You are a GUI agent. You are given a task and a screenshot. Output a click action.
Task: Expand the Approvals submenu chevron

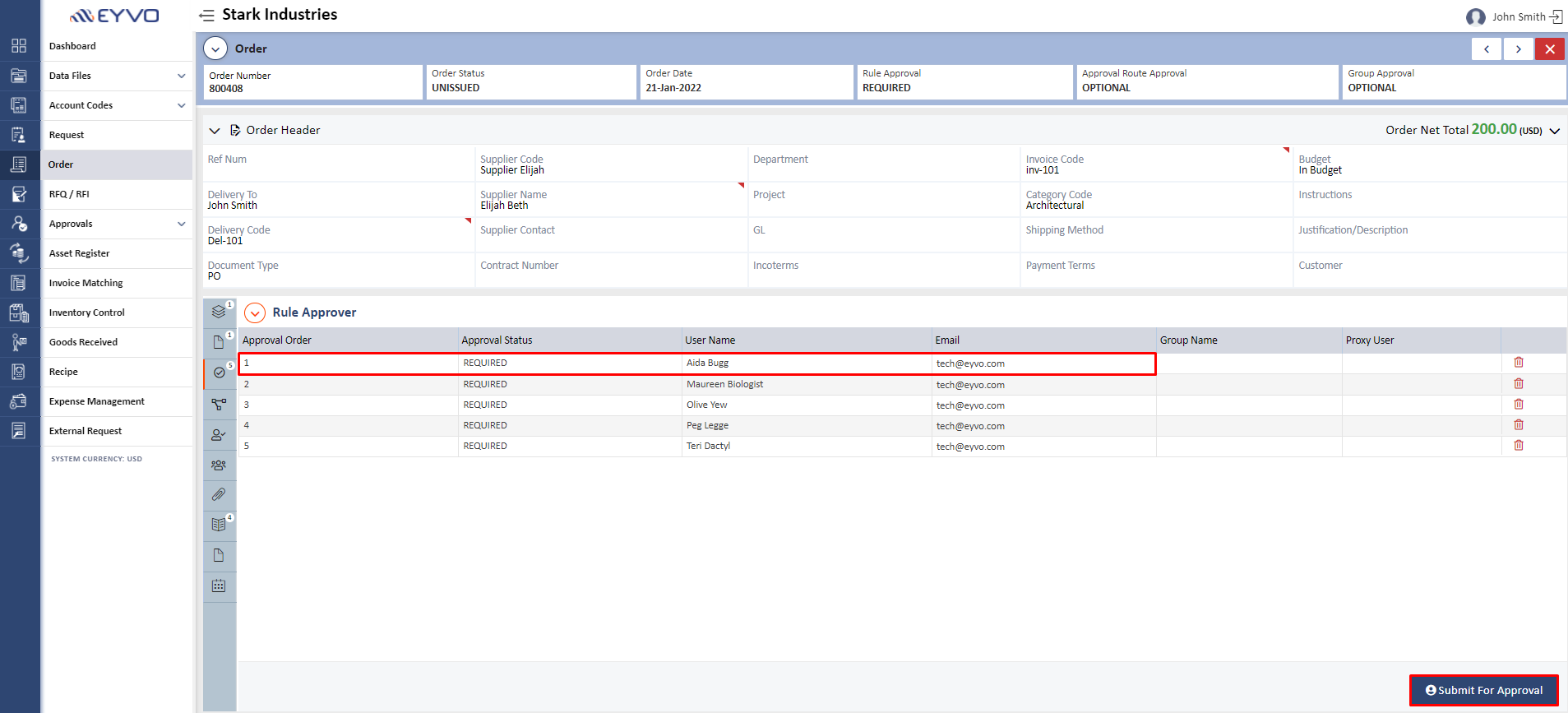182,224
